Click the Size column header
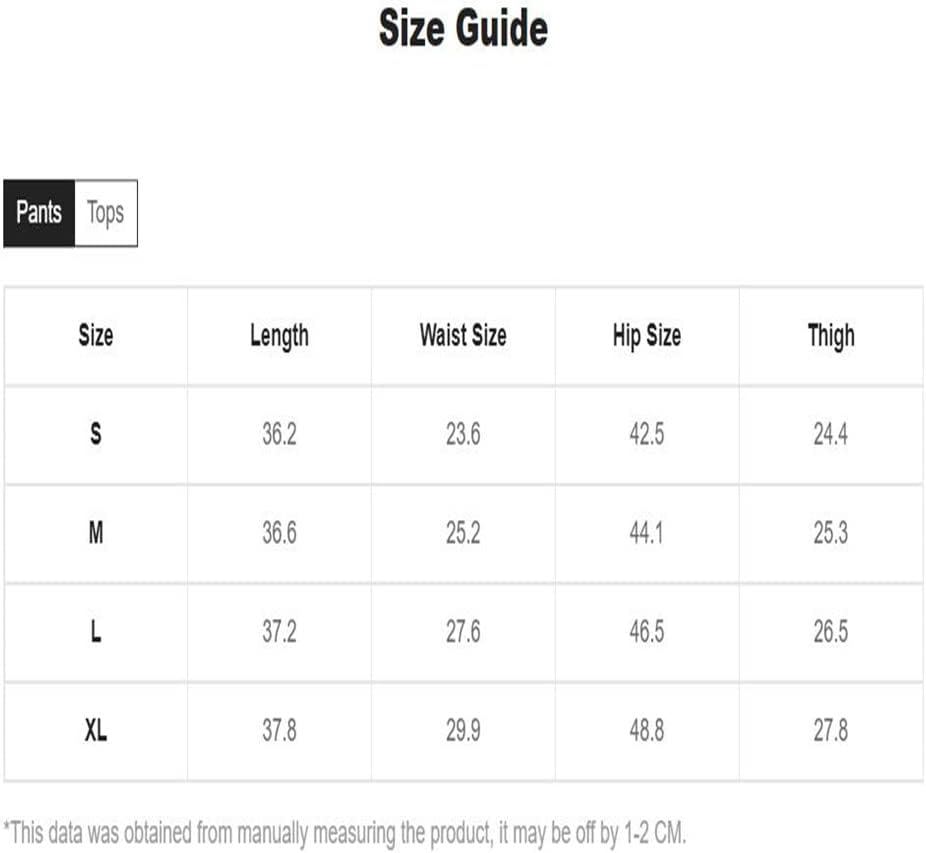 coord(96,336)
